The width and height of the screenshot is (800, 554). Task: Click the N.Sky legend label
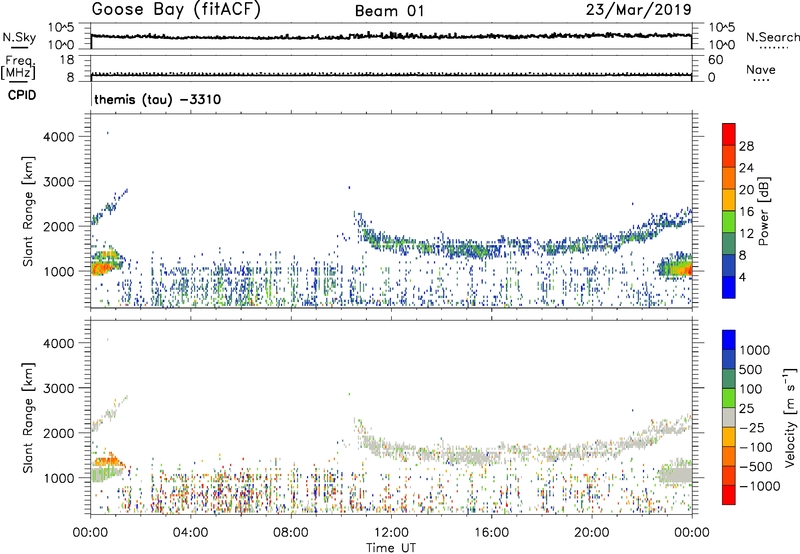[x=19, y=37]
